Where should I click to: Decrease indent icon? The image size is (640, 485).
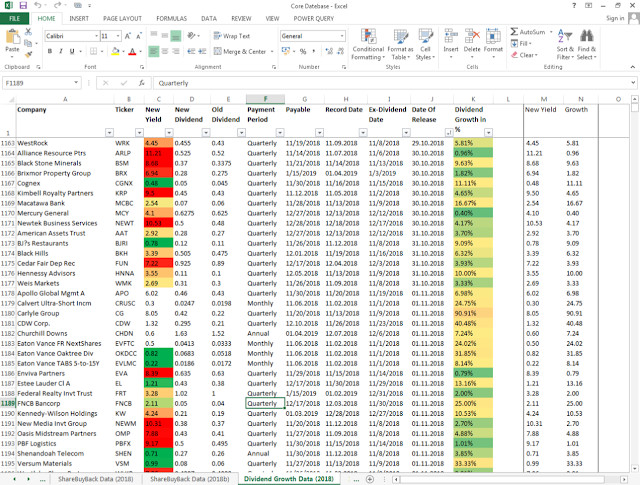click(x=191, y=51)
